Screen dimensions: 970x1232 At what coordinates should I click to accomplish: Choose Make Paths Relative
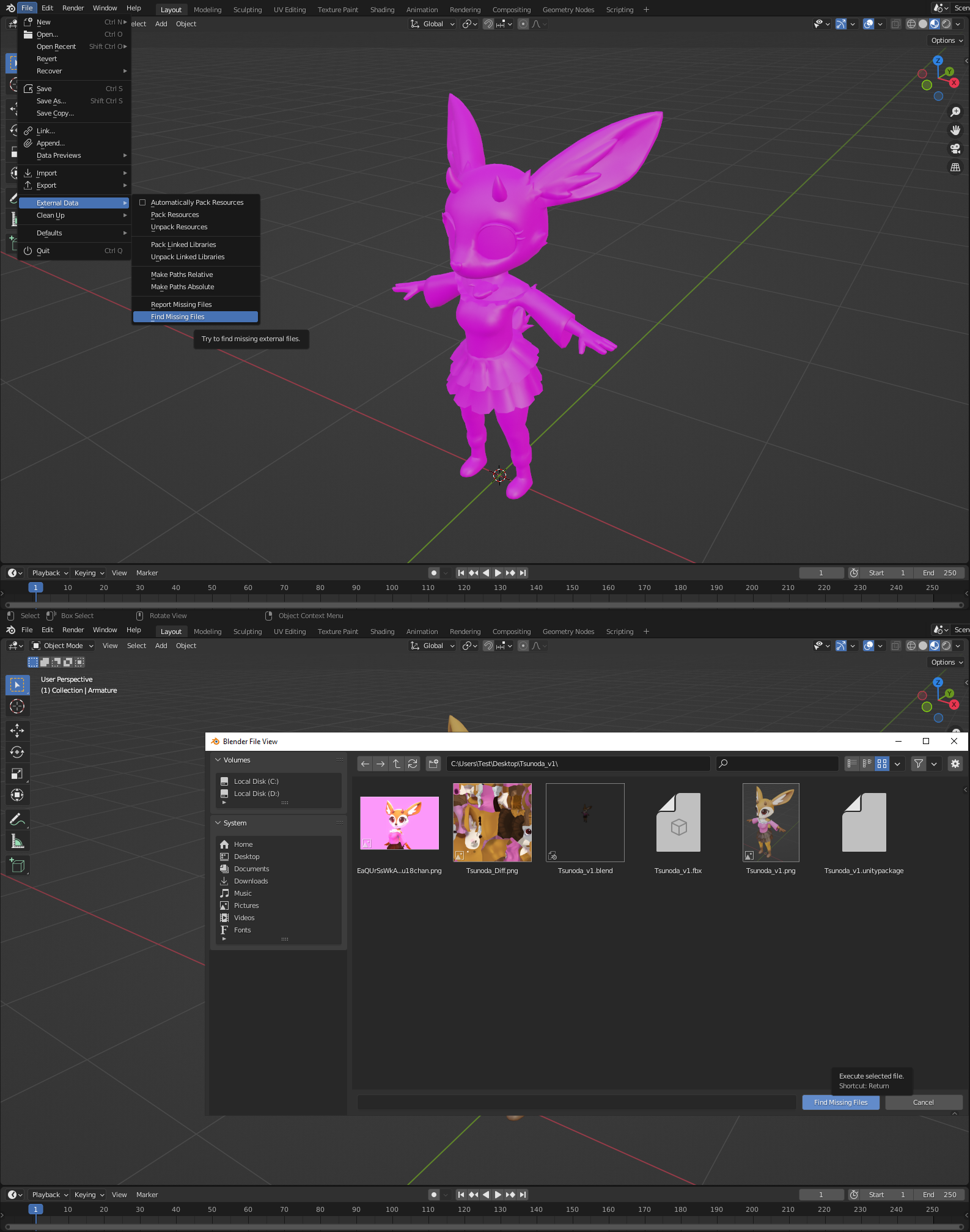point(196,275)
